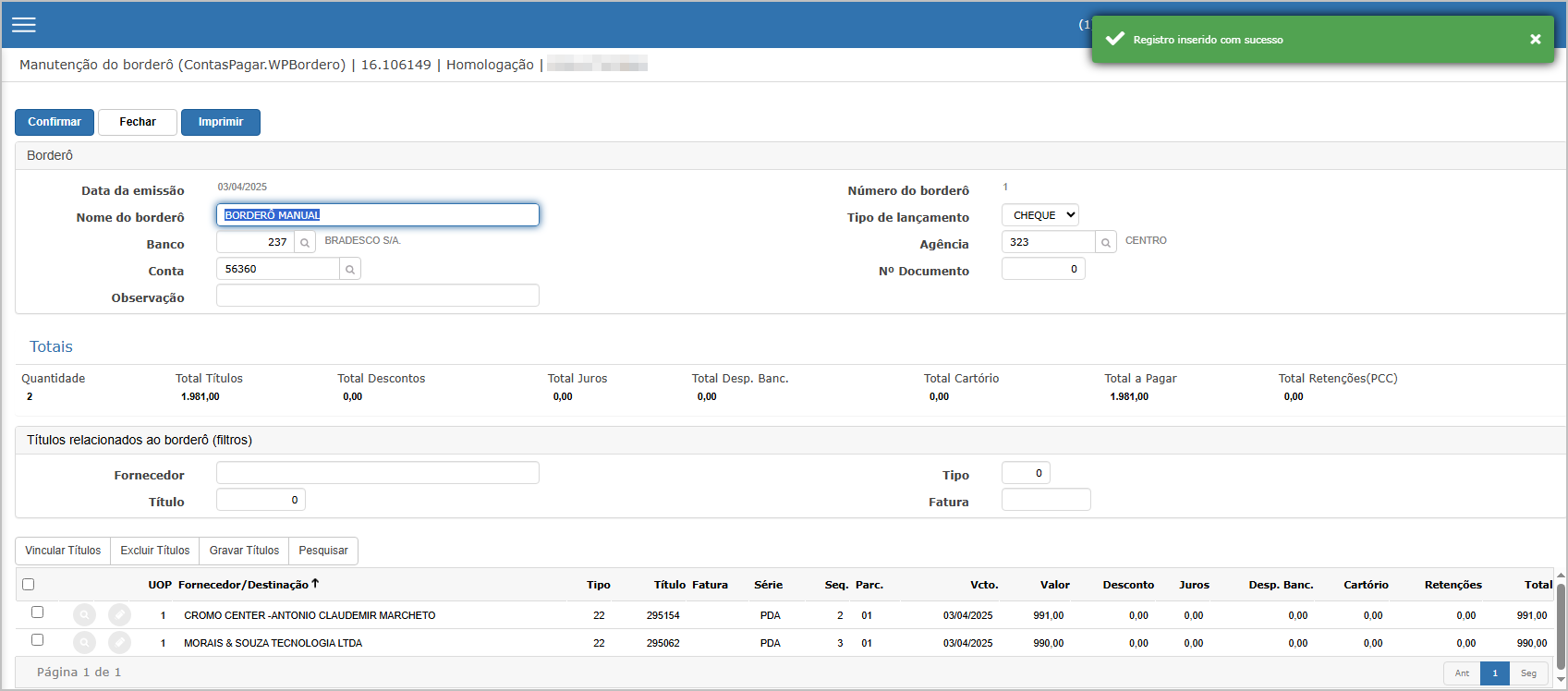Click sort arrow next to Fornecedor/Destinação header
This screenshot has height=691, width=1568.
(315, 584)
